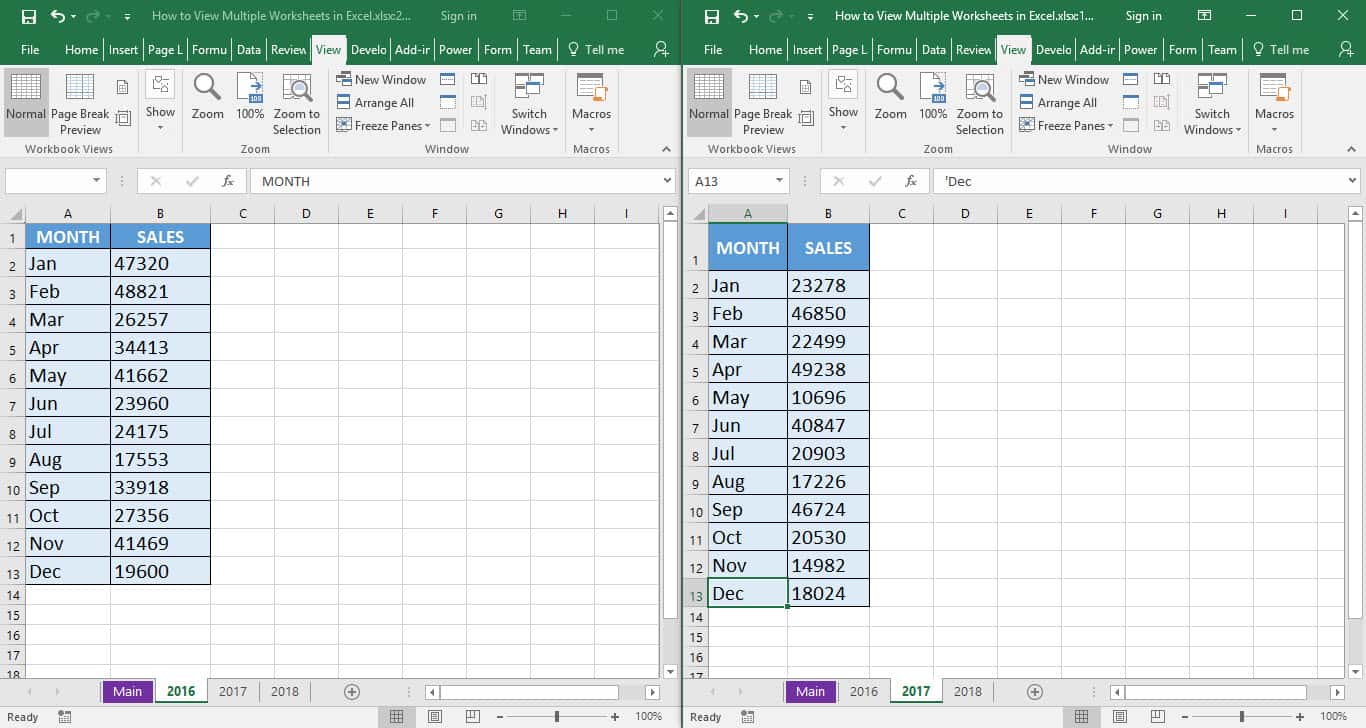Open New Window from the left window ribbon
Screen dimensions: 1366x728
click(381, 80)
